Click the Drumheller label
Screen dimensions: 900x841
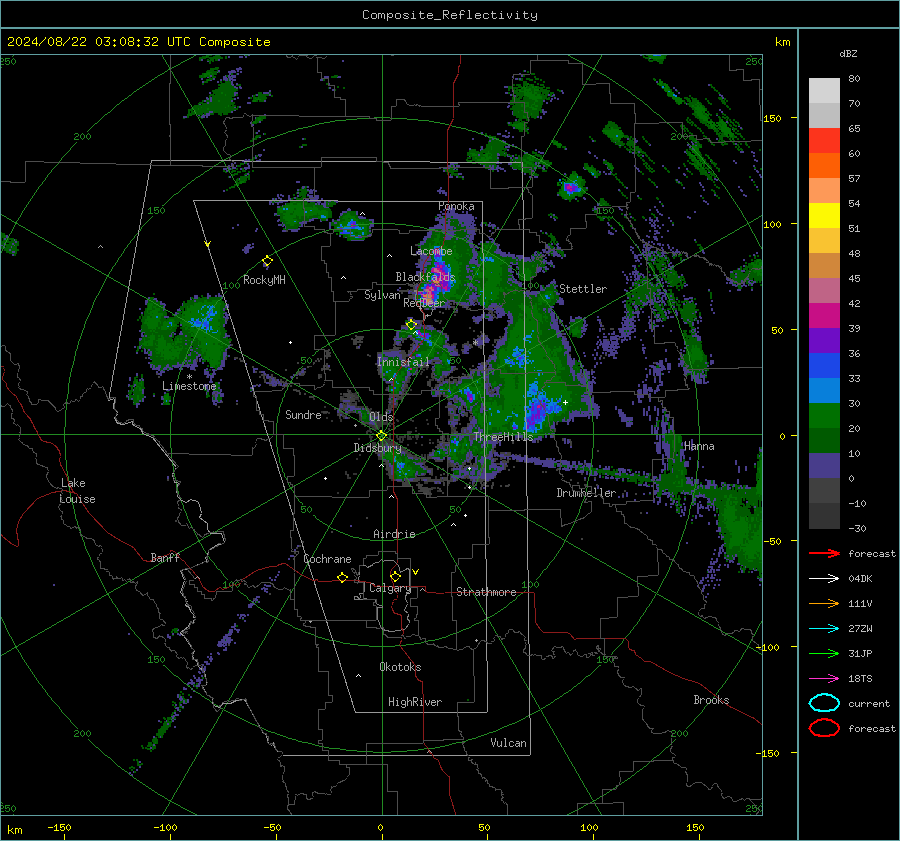click(x=586, y=493)
